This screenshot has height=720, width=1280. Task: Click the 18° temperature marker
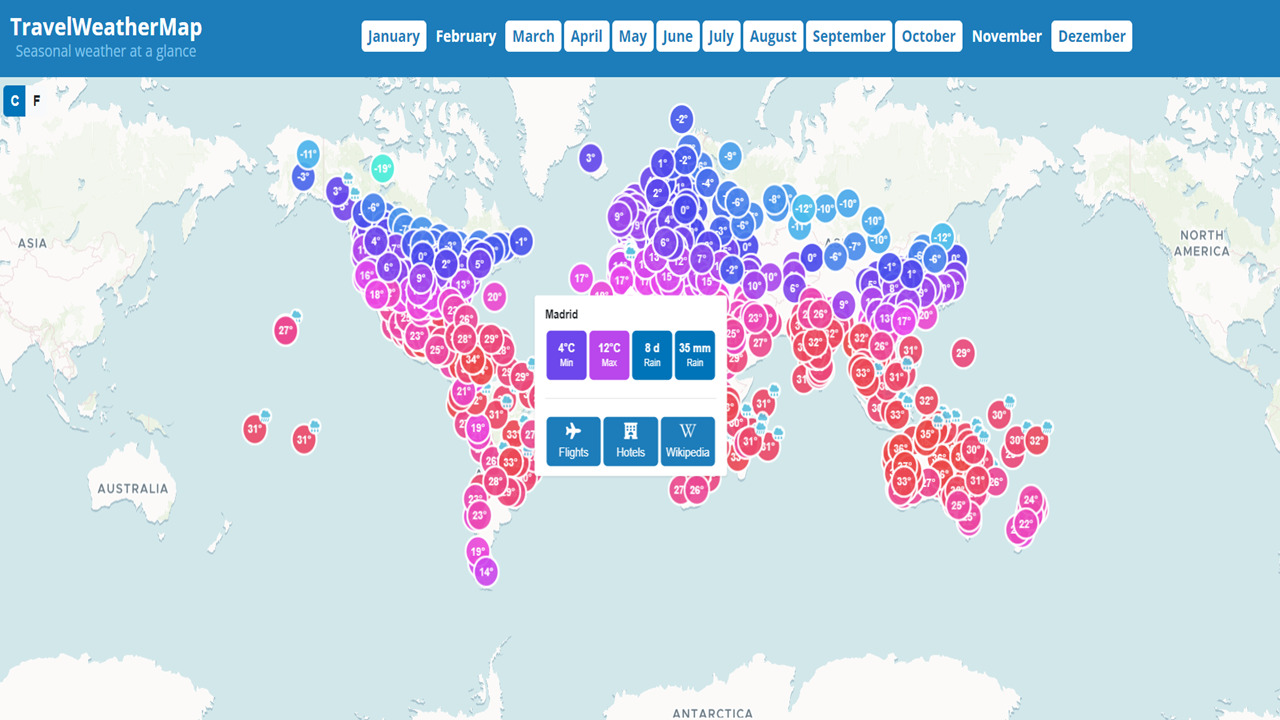pos(376,295)
